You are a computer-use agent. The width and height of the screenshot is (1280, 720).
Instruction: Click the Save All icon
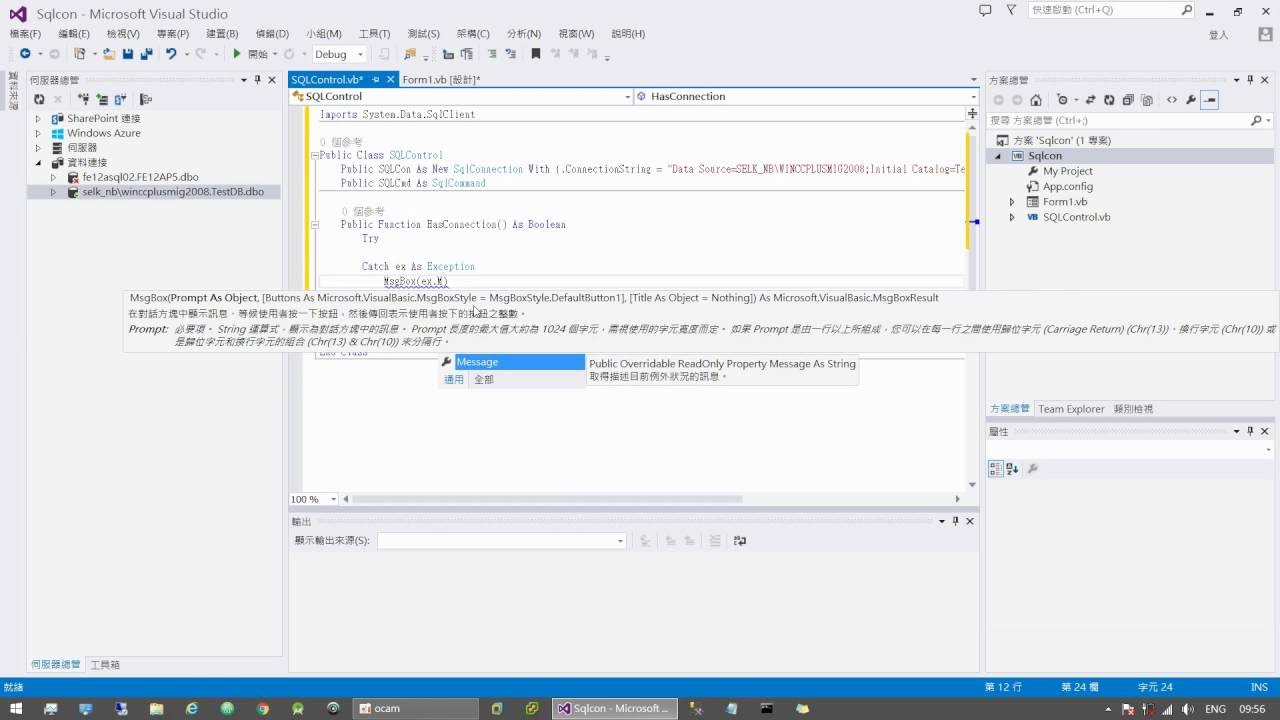(x=146, y=54)
